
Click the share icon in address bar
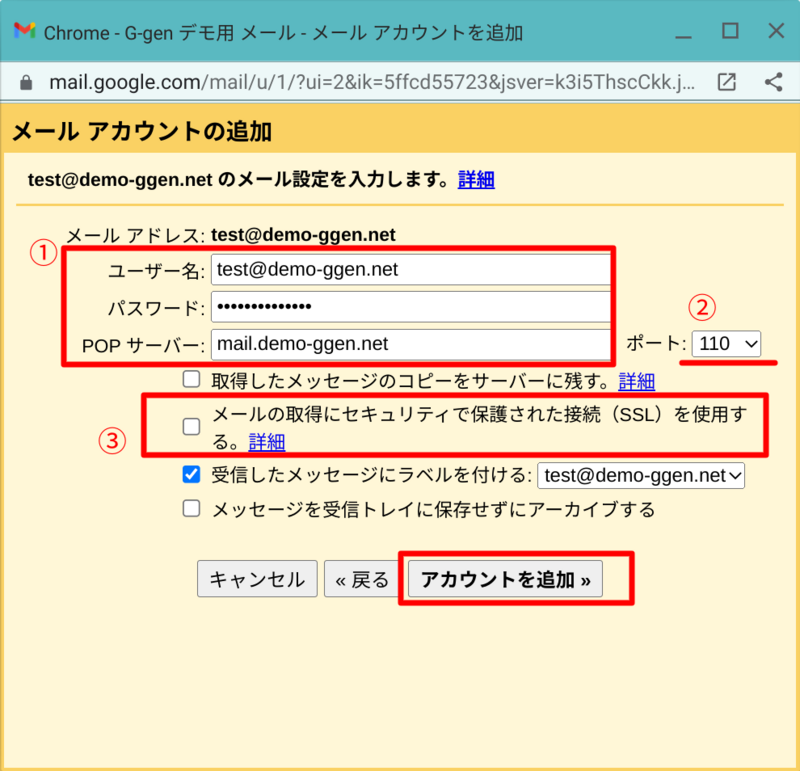773,82
